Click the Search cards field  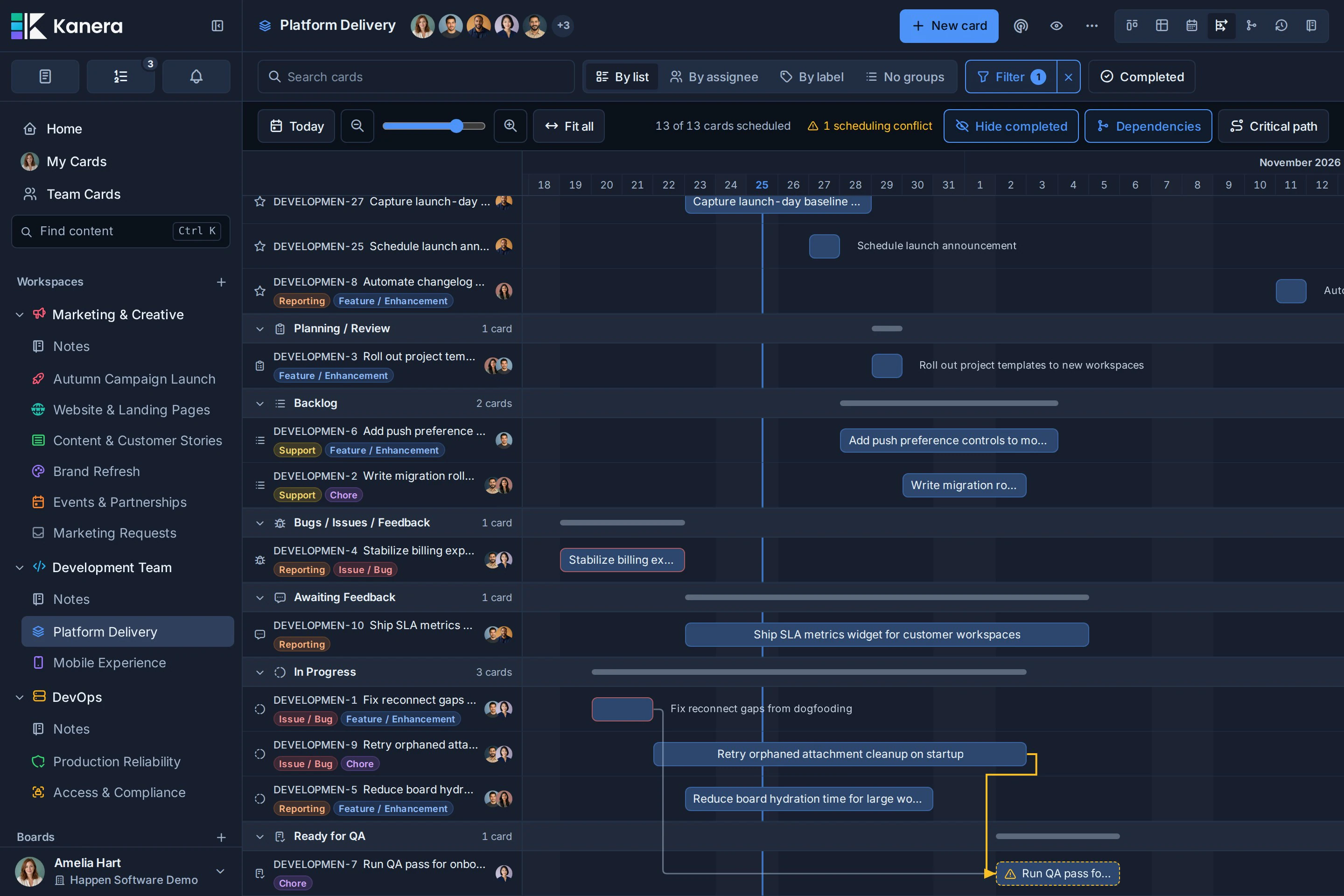pyautogui.click(x=416, y=77)
